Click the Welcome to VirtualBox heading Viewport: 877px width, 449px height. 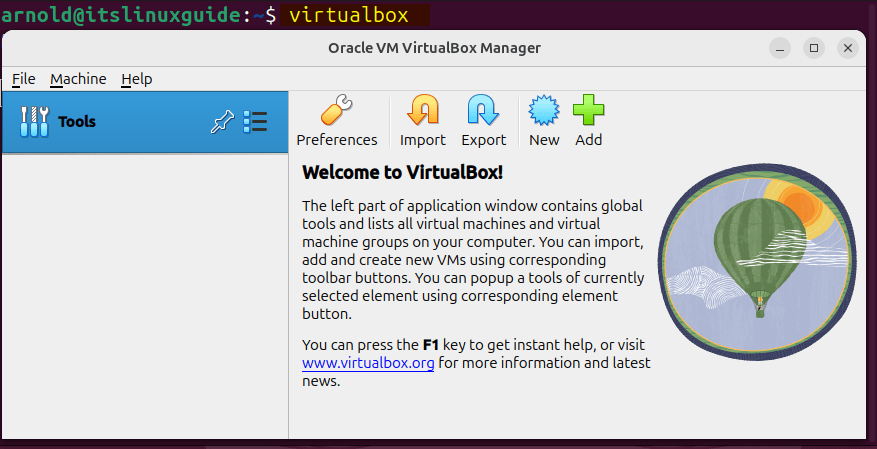tap(402, 172)
